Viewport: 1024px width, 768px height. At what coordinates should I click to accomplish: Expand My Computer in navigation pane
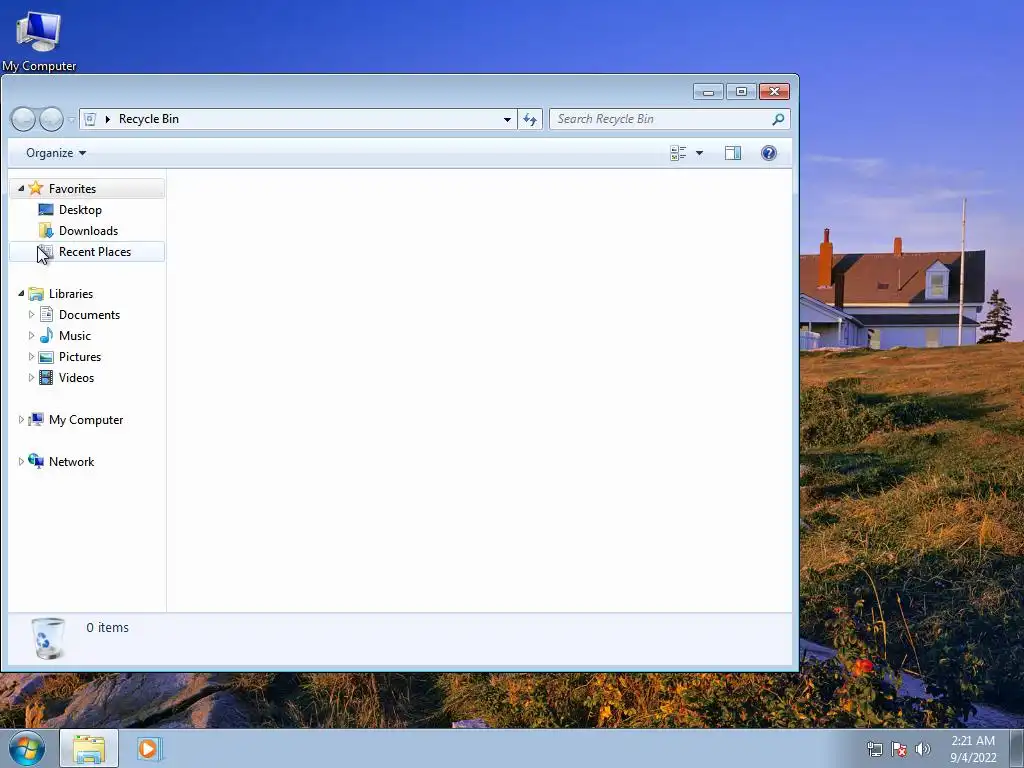click(21, 419)
